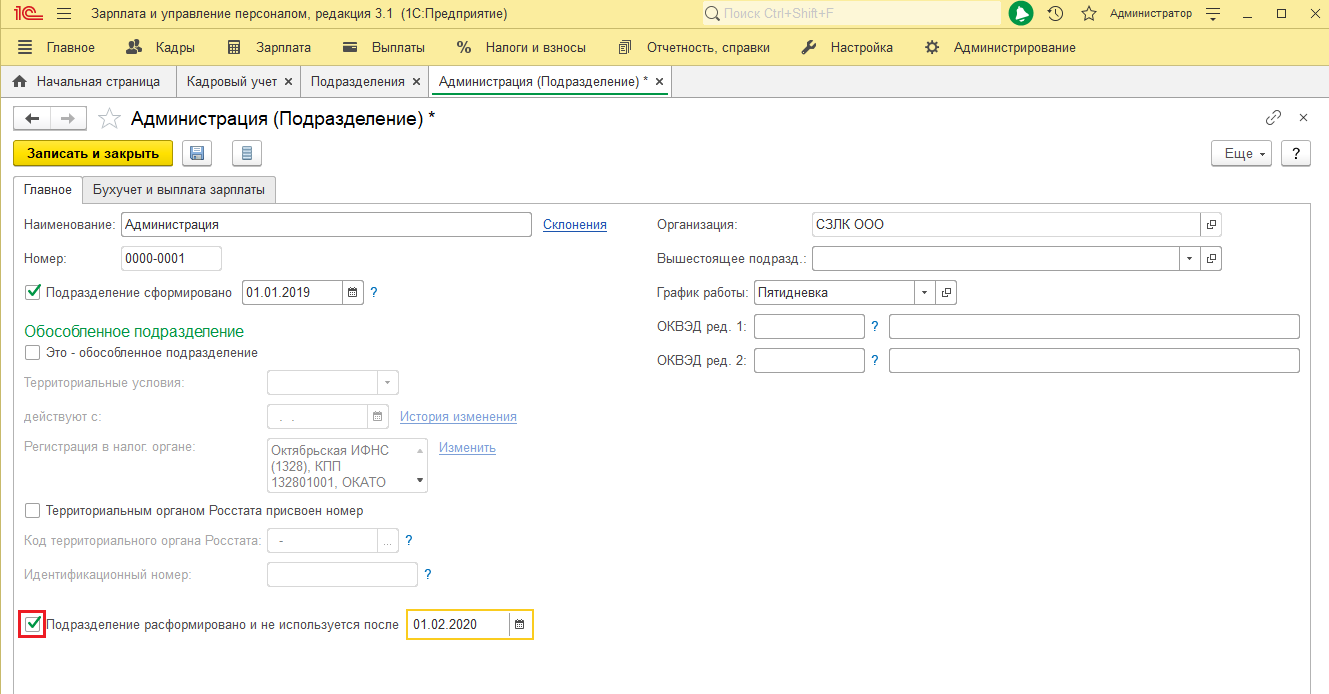Open График работы record icon
This screenshot has height=694, width=1329.
(x=946, y=293)
